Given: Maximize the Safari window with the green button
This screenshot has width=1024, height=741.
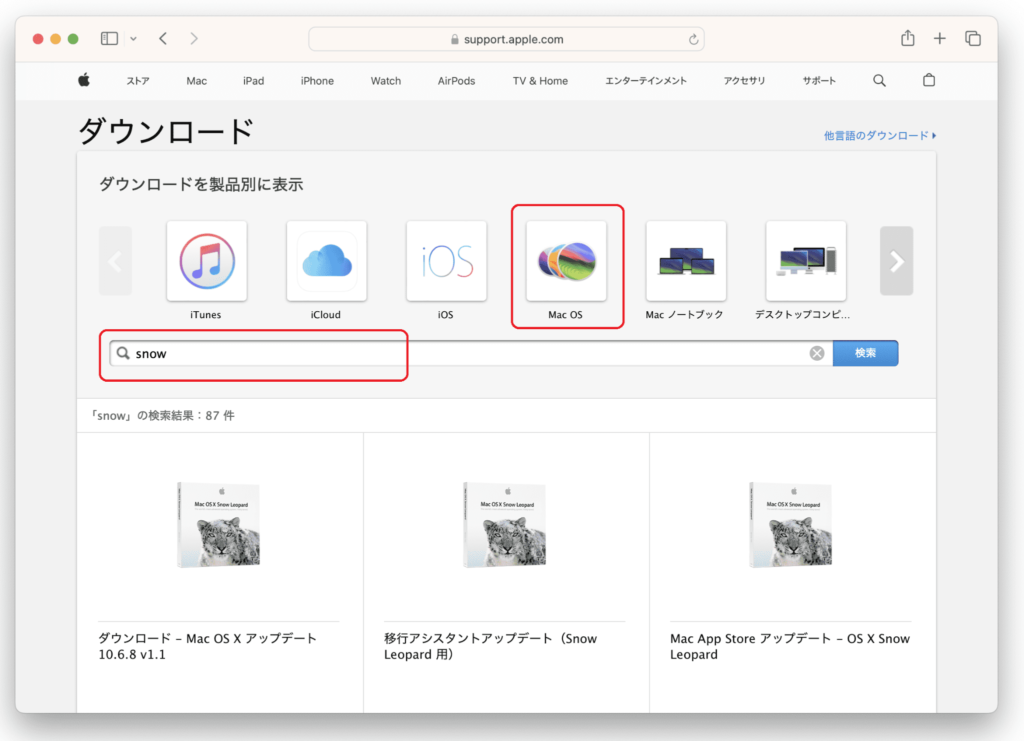Looking at the screenshot, I should (x=73, y=39).
